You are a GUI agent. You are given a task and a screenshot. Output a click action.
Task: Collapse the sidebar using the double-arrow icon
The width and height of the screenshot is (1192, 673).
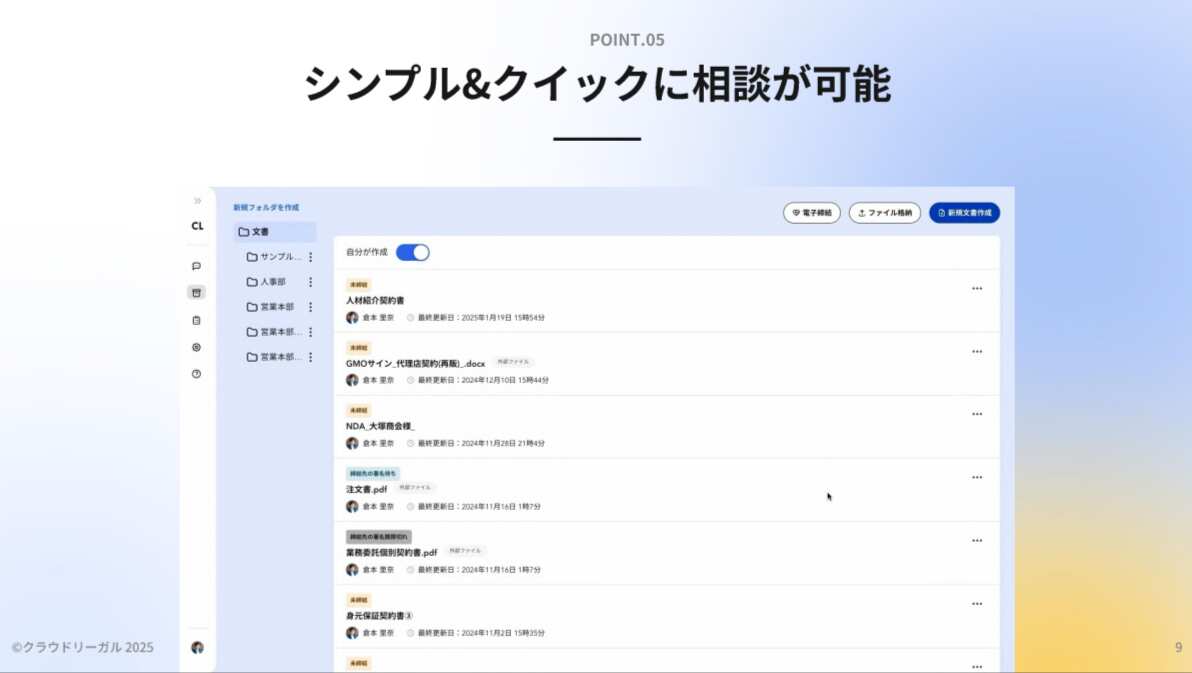pyautogui.click(x=197, y=199)
